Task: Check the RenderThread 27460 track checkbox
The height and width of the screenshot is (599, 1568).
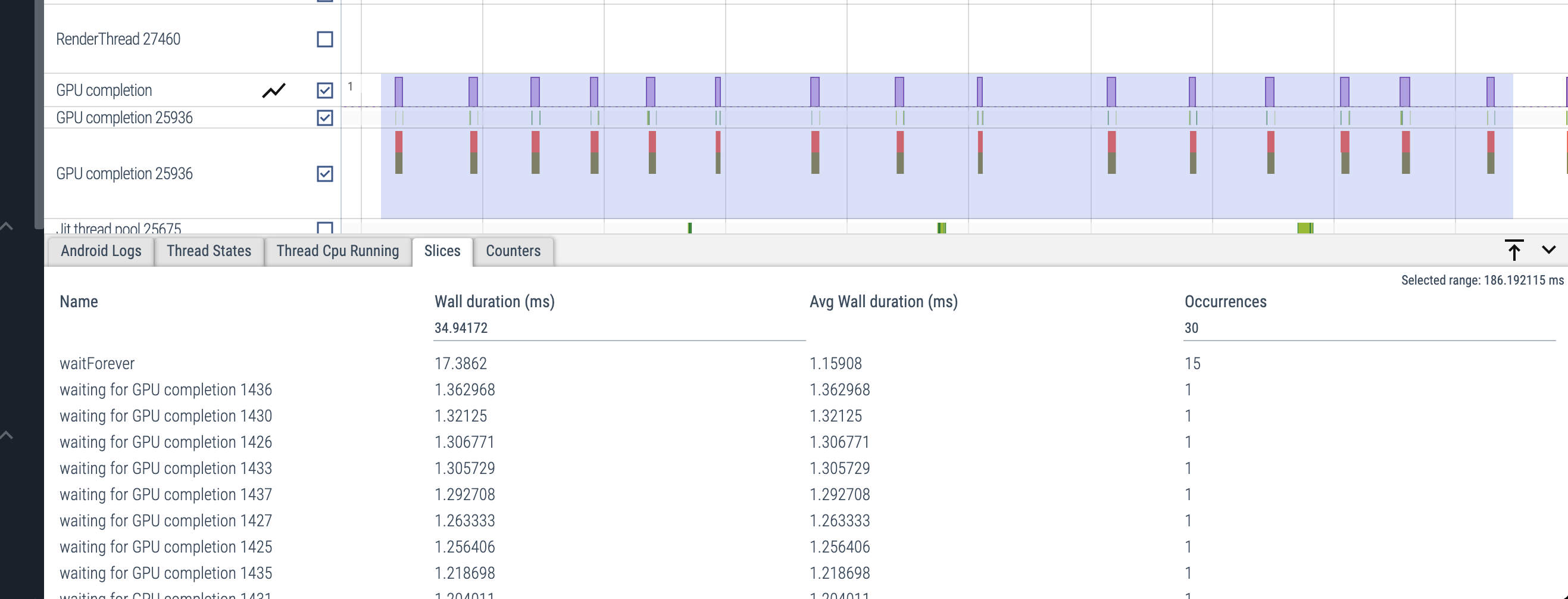Action: point(325,39)
